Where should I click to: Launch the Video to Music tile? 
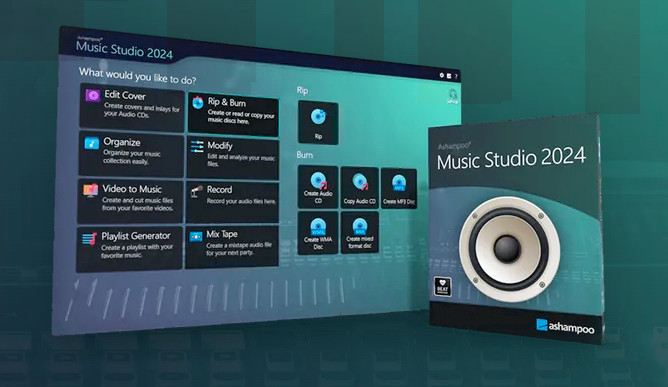click(130, 201)
